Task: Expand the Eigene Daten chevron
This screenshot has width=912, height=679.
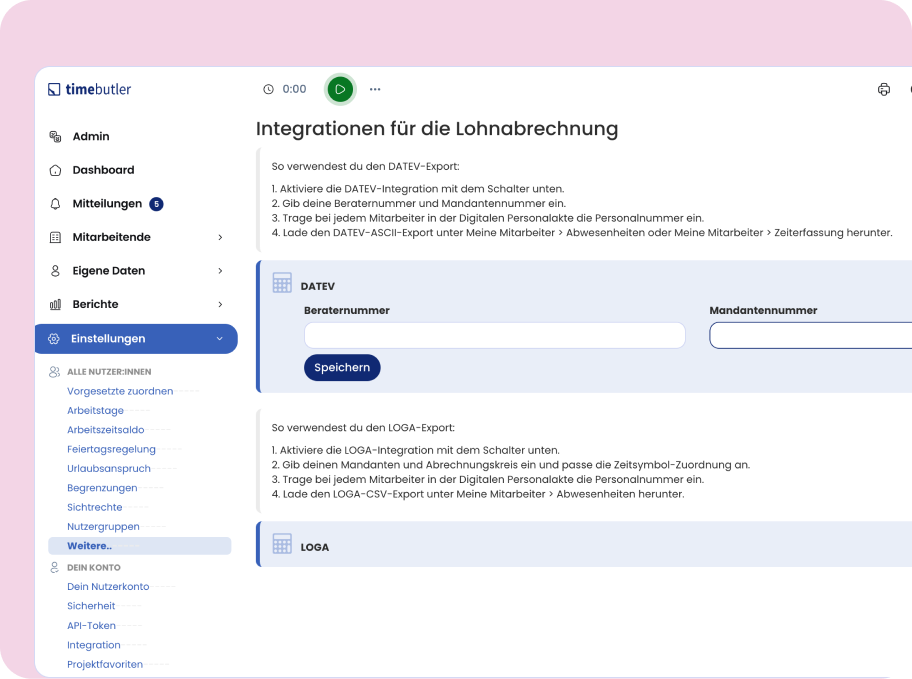Action: click(x=220, y=271)
